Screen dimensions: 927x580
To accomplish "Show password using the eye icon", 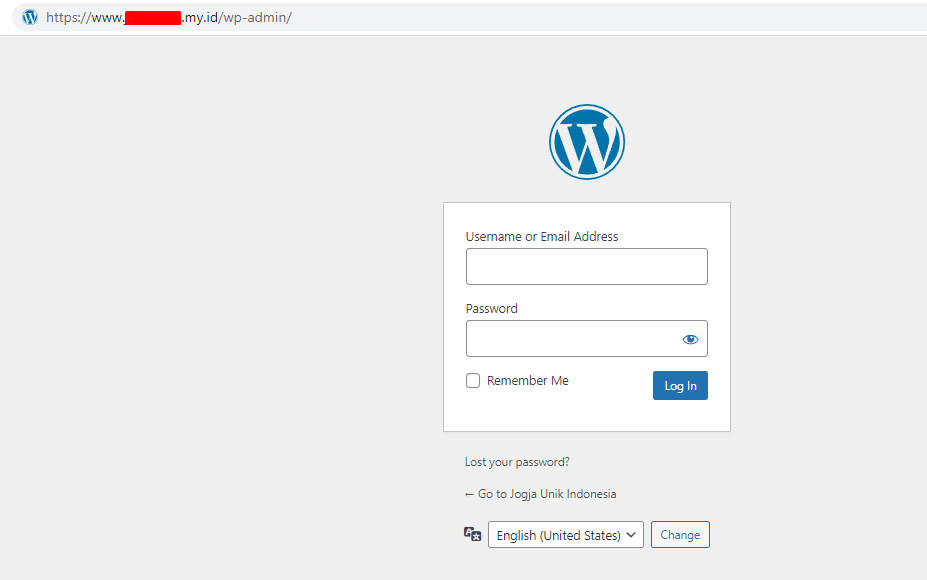I will (x=690, y=339).
